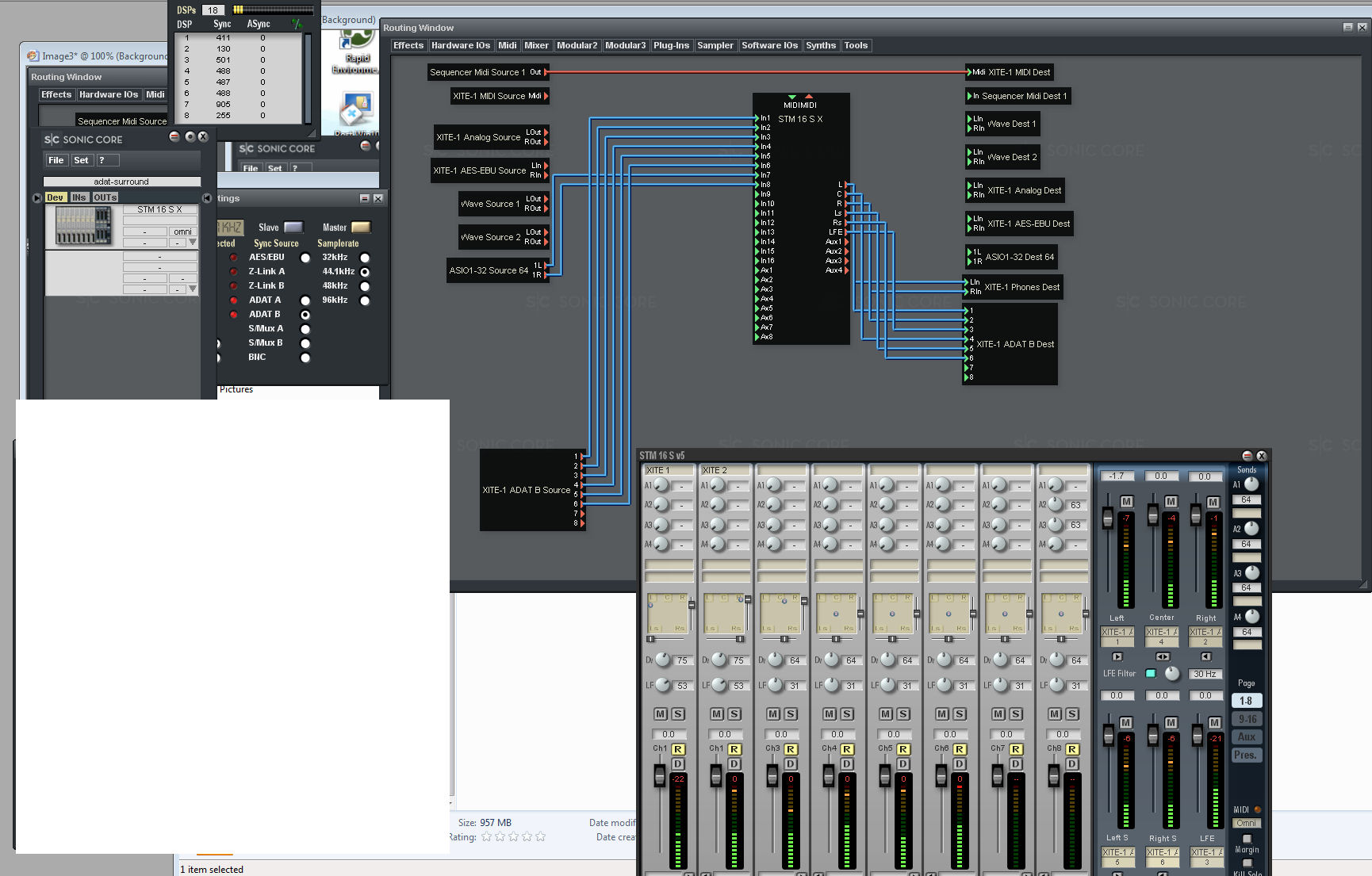1372x876 pixels.
Task: Click the Left bus right-arrow routing icon
Action: (1117, 656)
